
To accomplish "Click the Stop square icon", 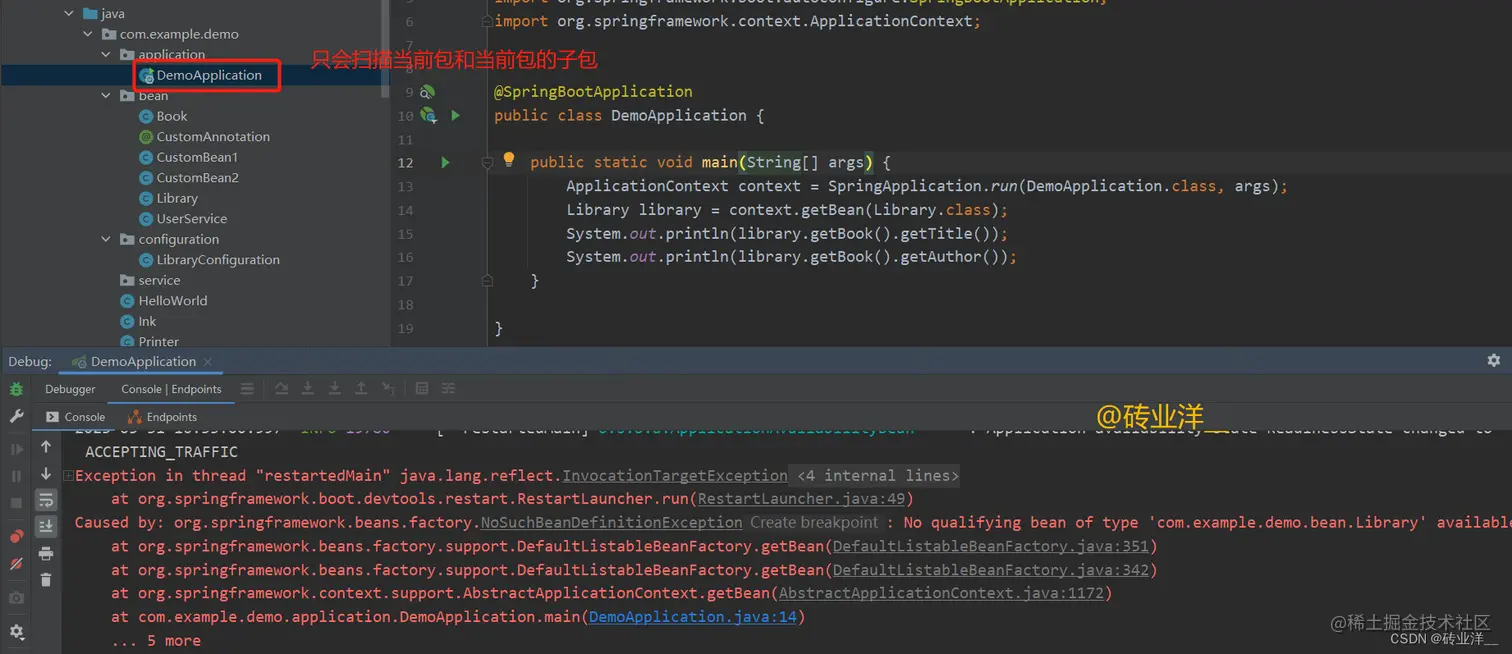I will [x=16, y=503].
